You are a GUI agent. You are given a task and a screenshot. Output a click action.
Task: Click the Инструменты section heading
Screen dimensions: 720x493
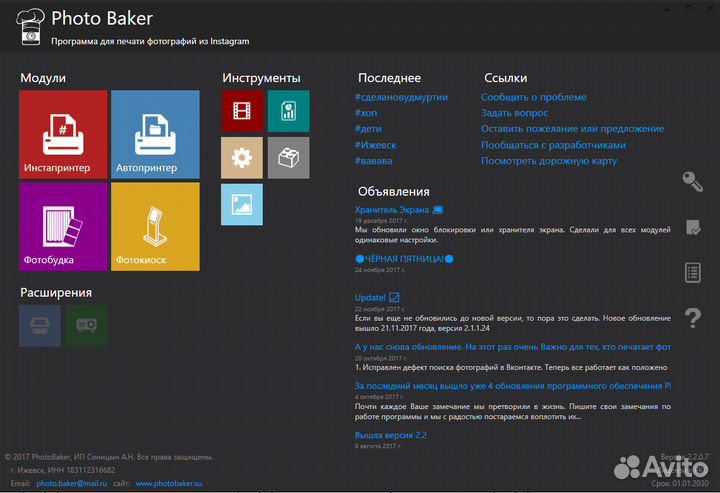(x=261, y=78)
